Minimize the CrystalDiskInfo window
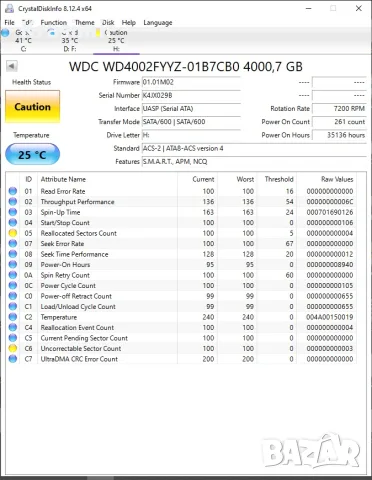The image size is (372, 480). [x=309, y=8]
